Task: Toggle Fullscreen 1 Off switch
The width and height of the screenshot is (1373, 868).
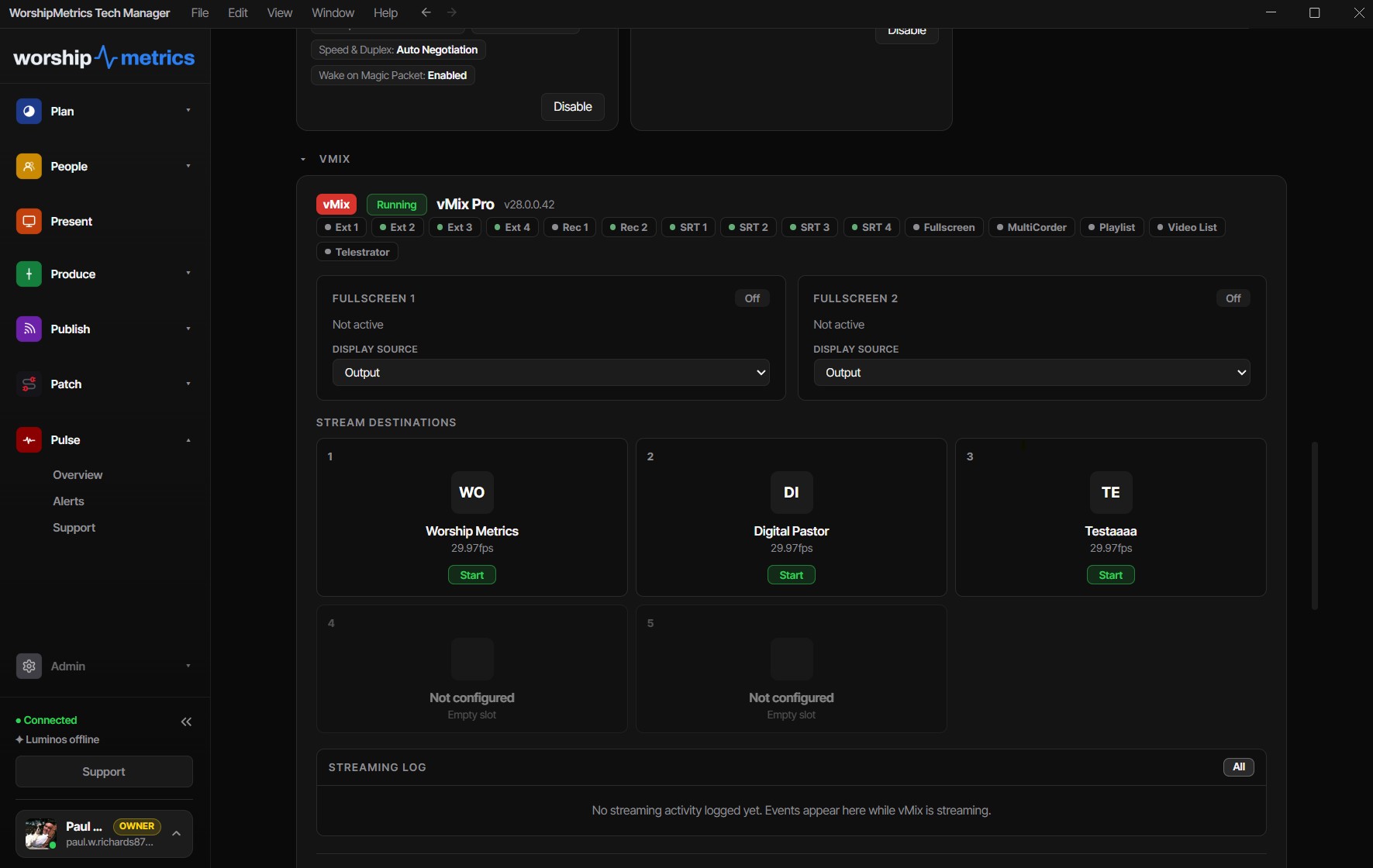Action: (752, 298)
